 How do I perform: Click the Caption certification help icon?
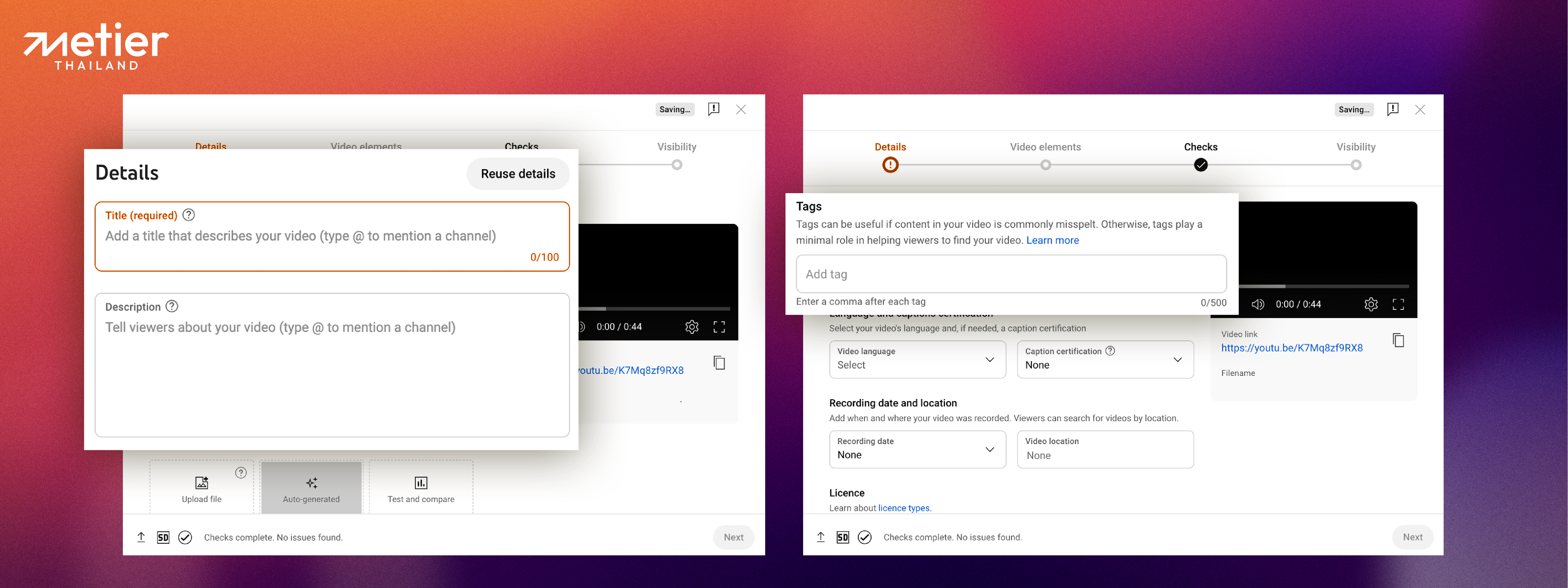tap(1110, 351)
